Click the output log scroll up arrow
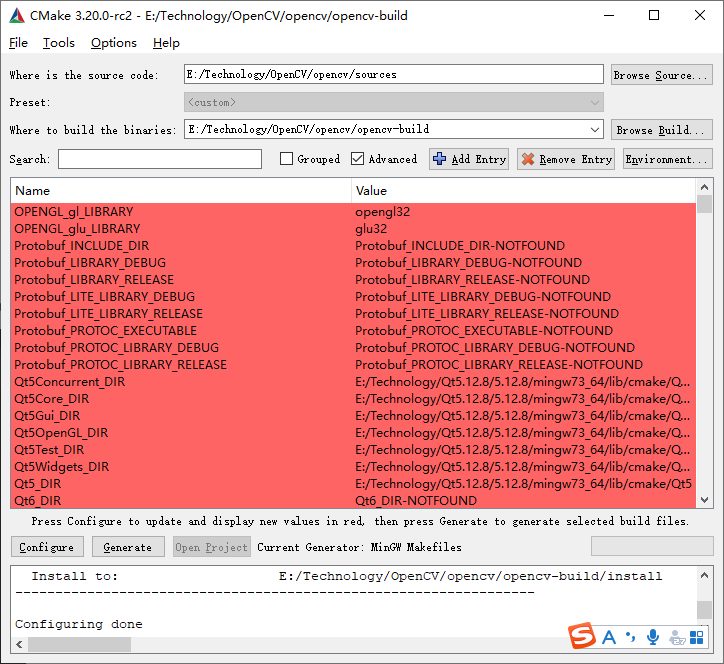Screen dimensions: 724x664 tap(704, 575)
